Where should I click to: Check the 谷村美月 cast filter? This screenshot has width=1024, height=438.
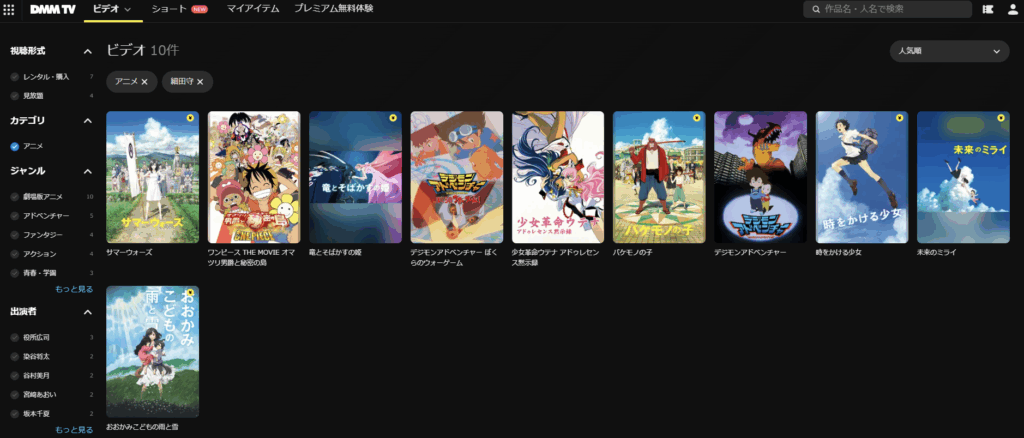pos(14,376)
